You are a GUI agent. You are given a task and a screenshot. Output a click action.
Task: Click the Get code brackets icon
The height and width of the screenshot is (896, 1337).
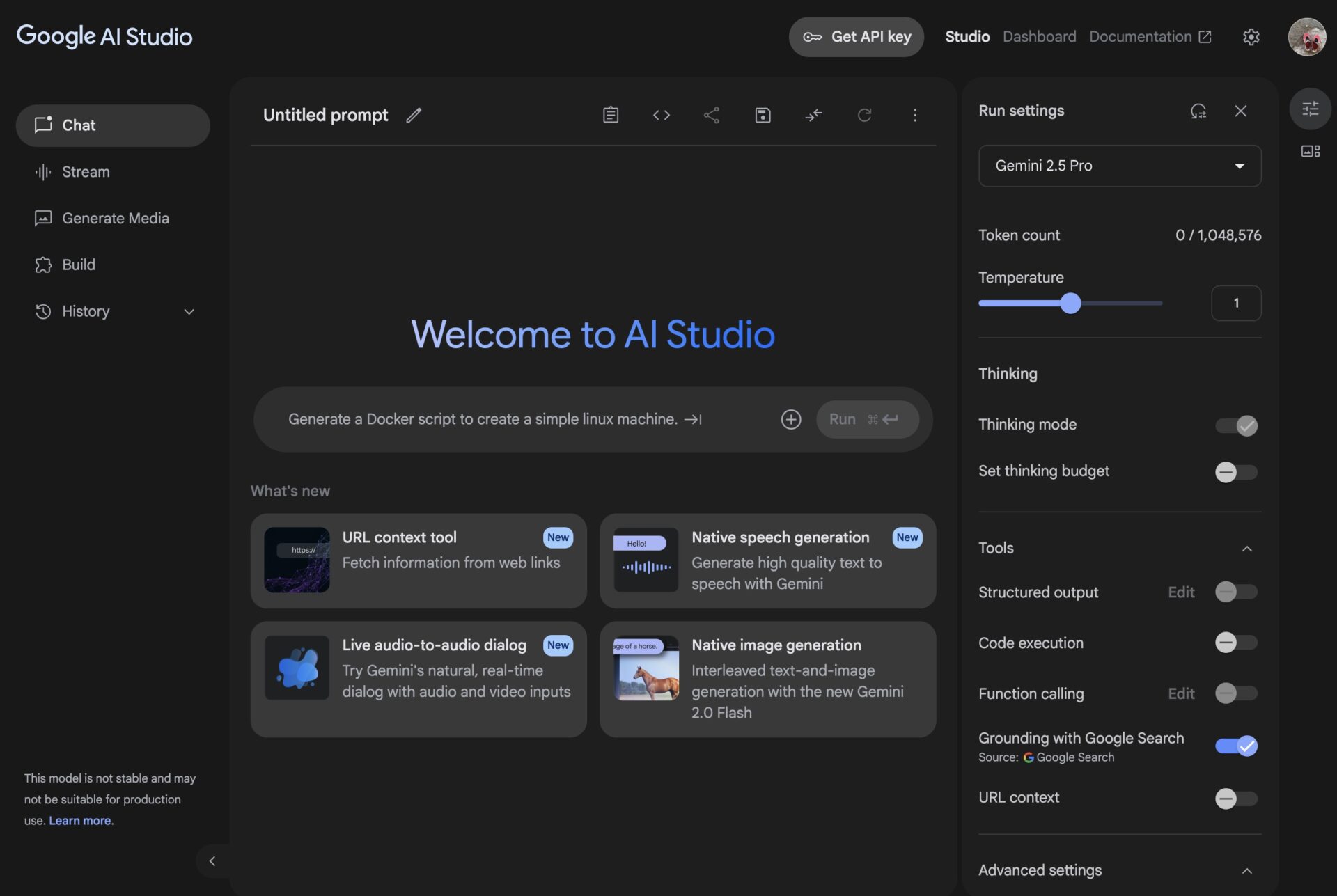662,115
